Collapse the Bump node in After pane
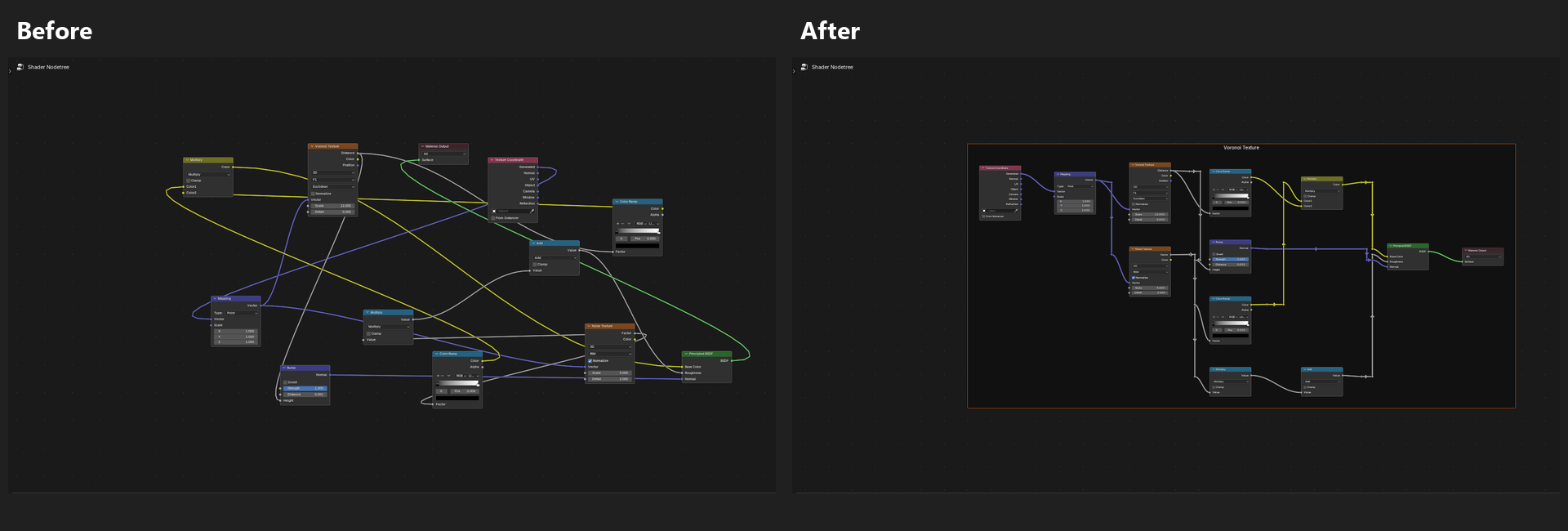1568x531 pixels. coord(1214,242)
